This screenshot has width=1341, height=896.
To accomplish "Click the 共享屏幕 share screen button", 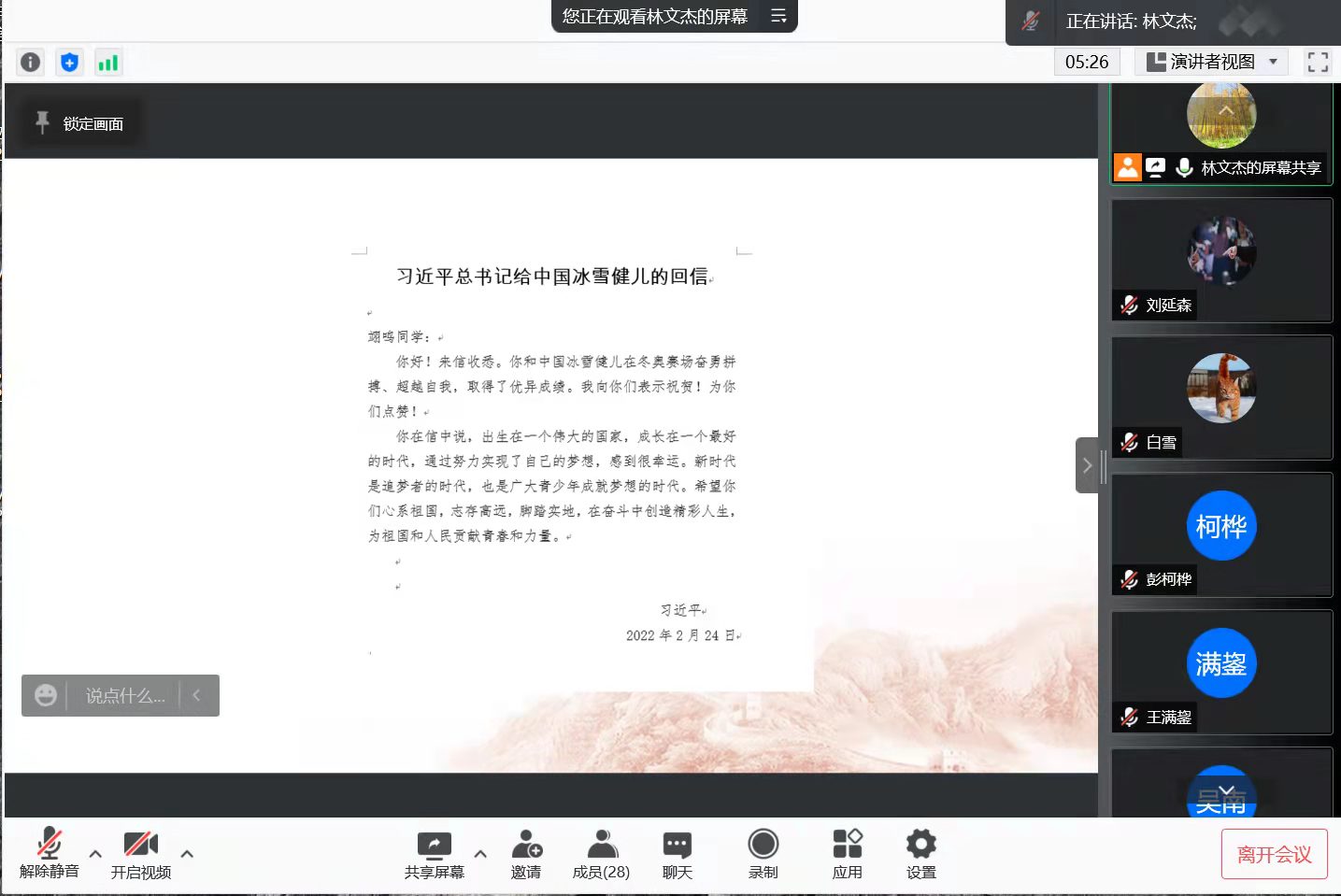I will 434,854.
